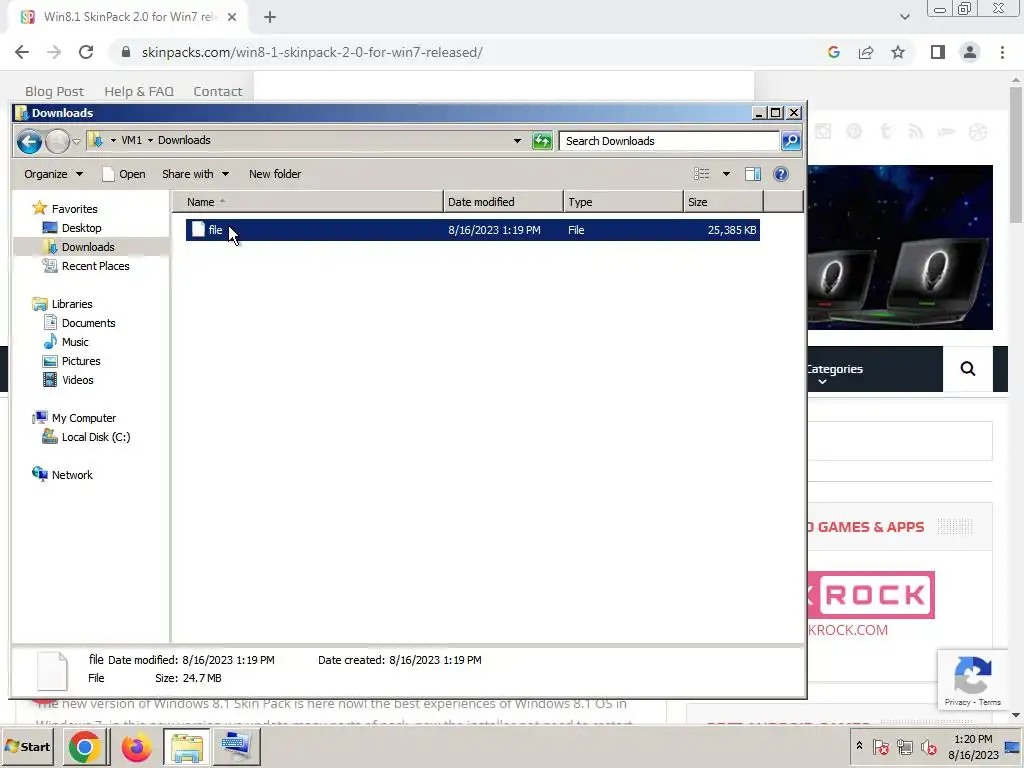The width and height of the screenshot is (1024, 768).
Task: Open the Organize menu
Action: pyautogui.click(x=54, y=174)
